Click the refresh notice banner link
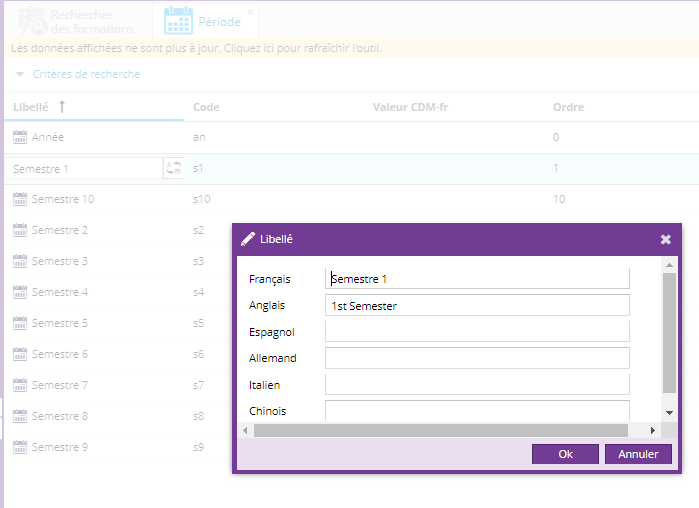 pyautogui.click(x=196, y=48)
